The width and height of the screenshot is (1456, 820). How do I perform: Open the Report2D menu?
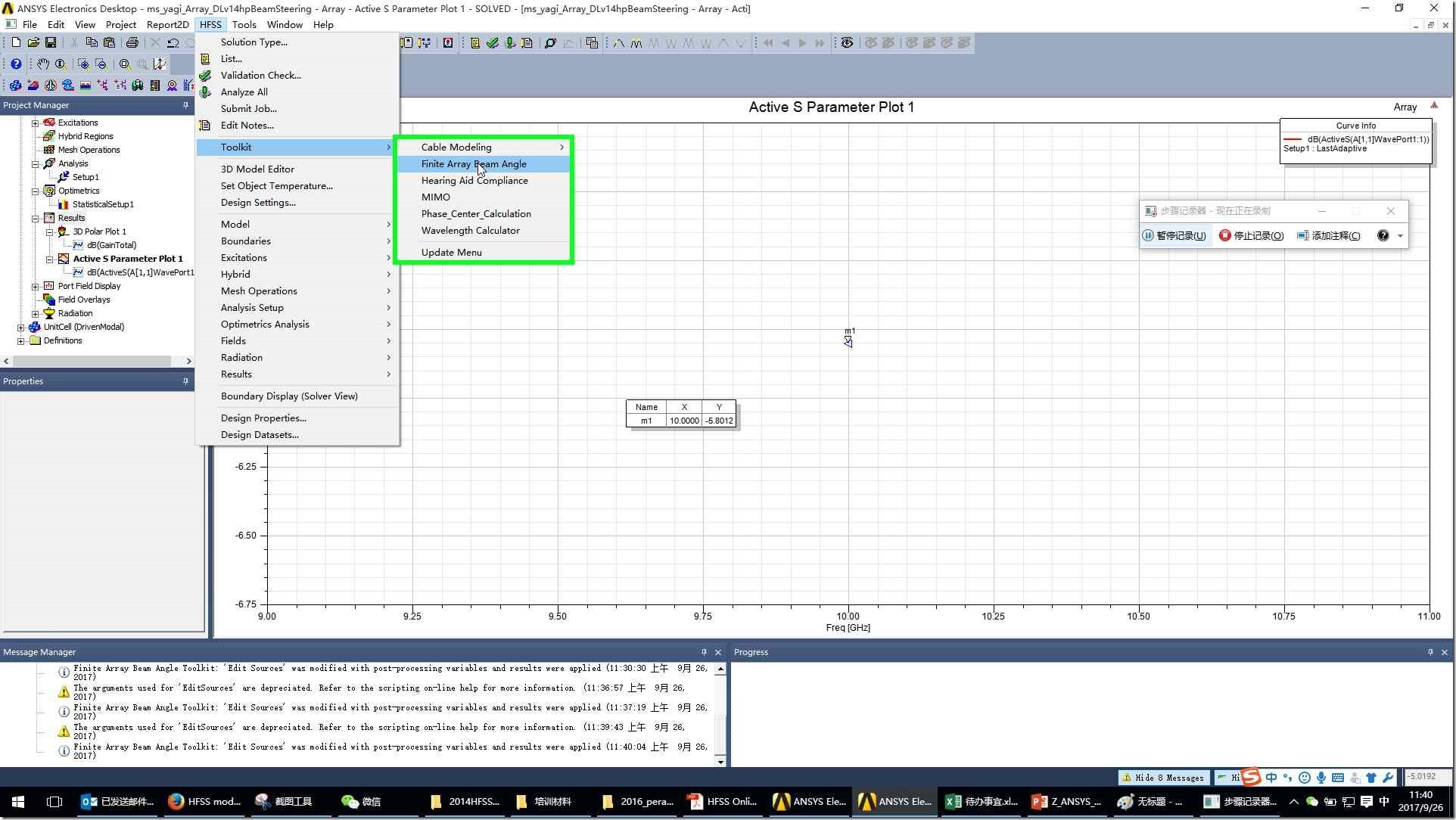click(167, 24)
